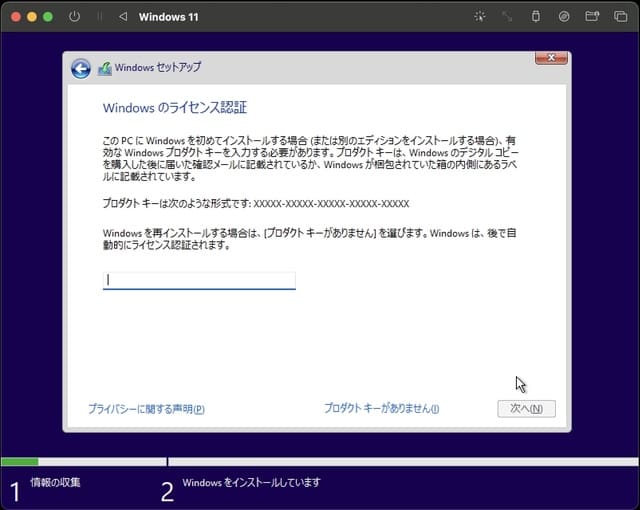
Task: Click the back triangle icon beside Windows 11
Action: coord(123,17)
